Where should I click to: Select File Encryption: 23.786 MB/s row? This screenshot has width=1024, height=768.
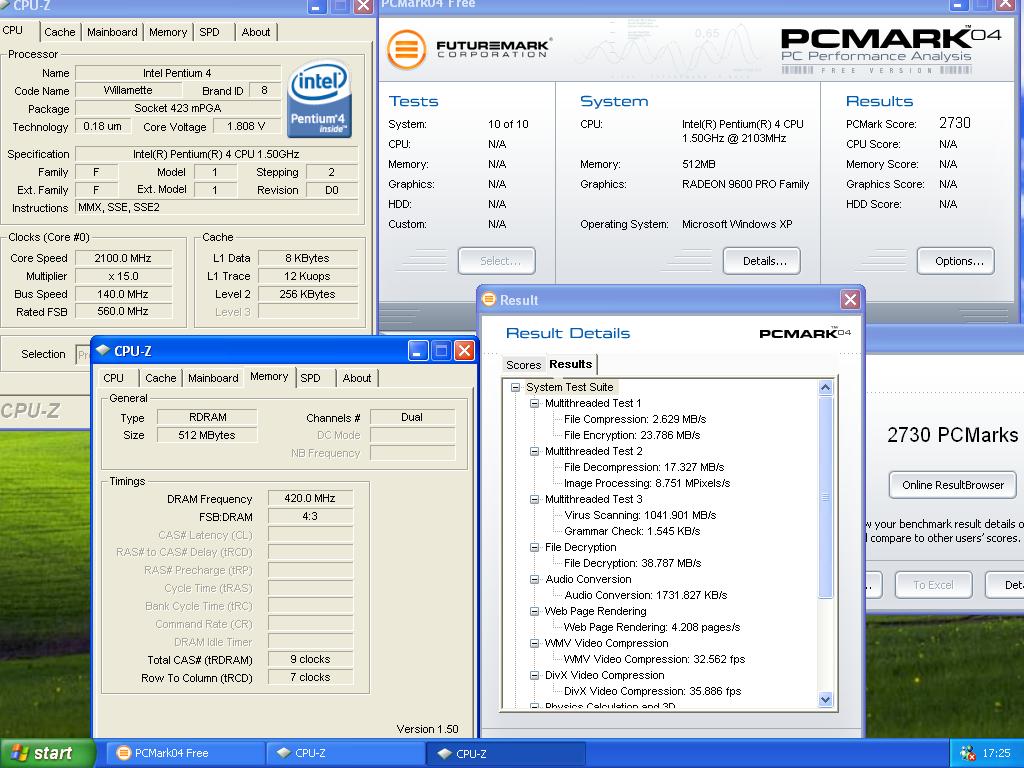click(632, 435)
